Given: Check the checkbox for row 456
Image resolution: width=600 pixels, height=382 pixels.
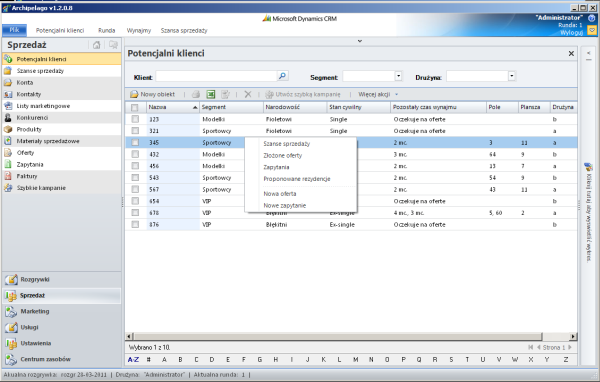Looking at the screenshot, I should click(x=135, y=166).
